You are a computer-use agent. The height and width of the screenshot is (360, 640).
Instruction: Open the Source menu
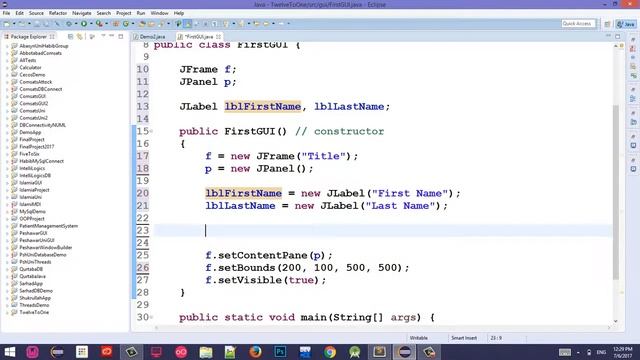(36, 13)
